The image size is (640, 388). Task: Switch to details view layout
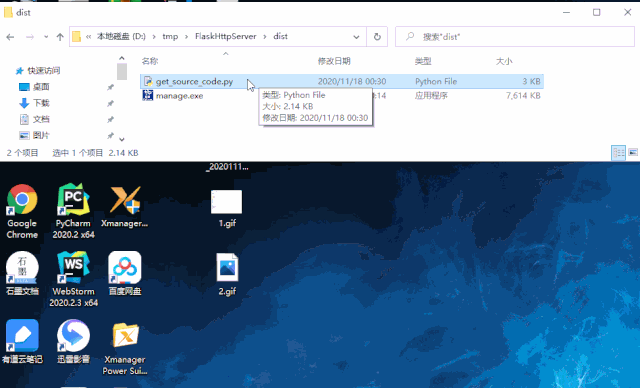click(x=618, y=153)
